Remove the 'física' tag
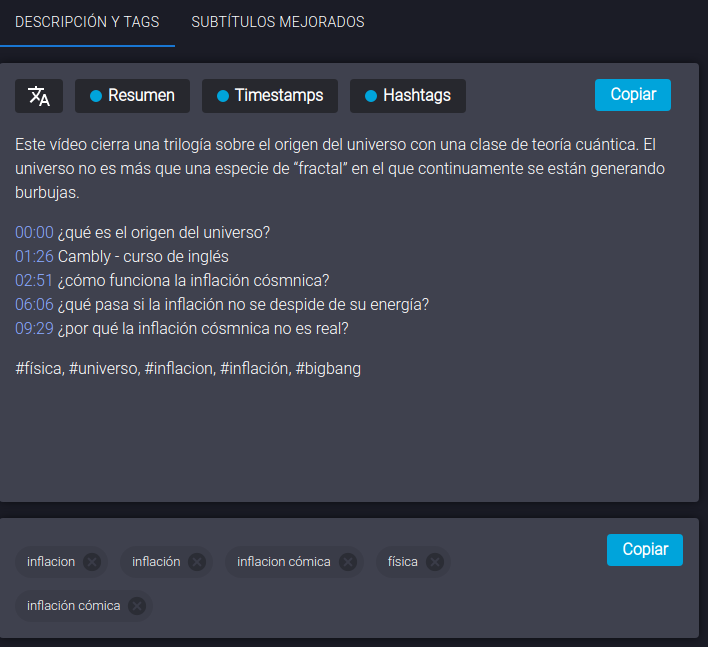Screen dimensions: 708x647 435,562
